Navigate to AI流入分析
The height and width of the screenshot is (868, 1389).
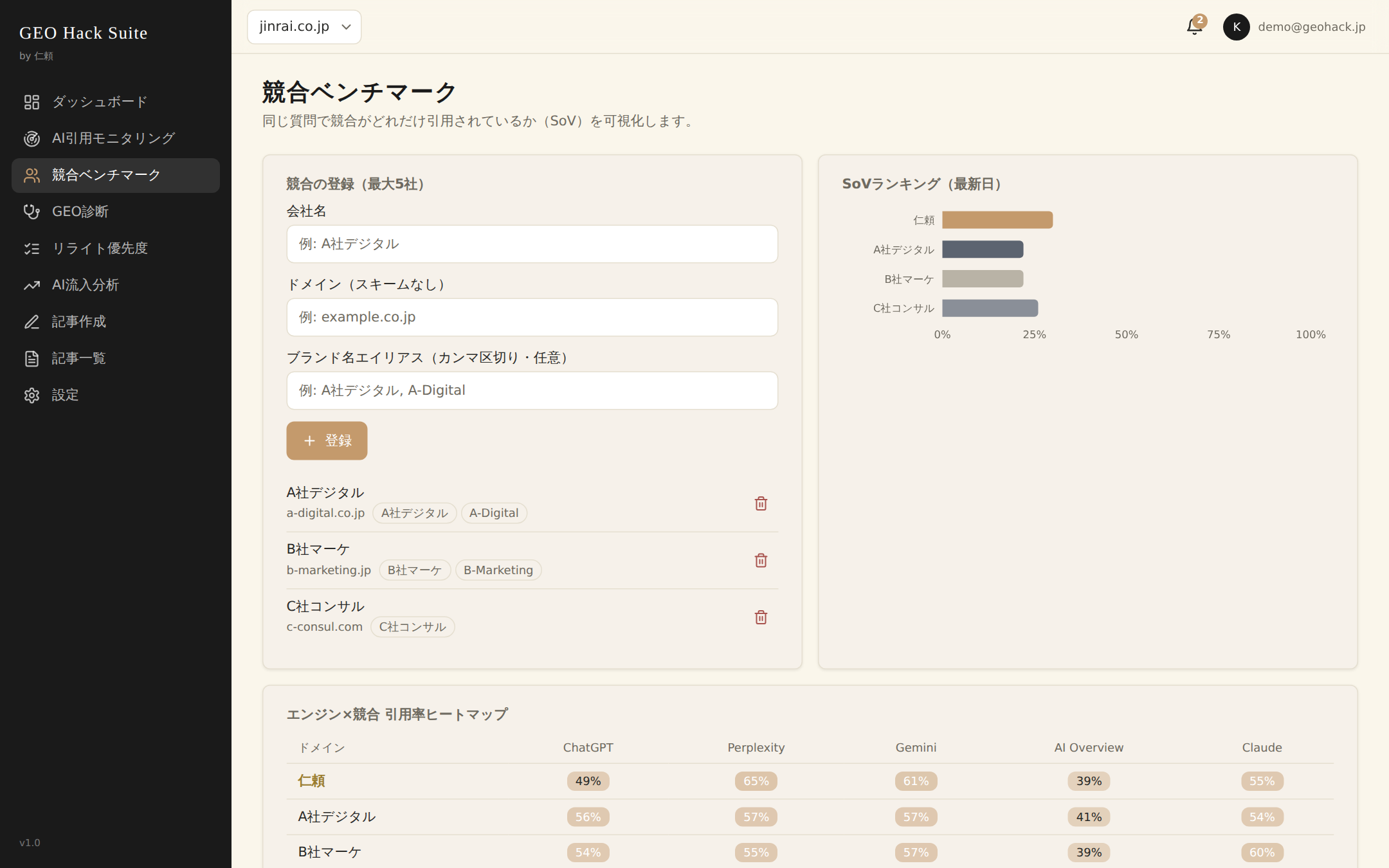click(x=116, y=285)
